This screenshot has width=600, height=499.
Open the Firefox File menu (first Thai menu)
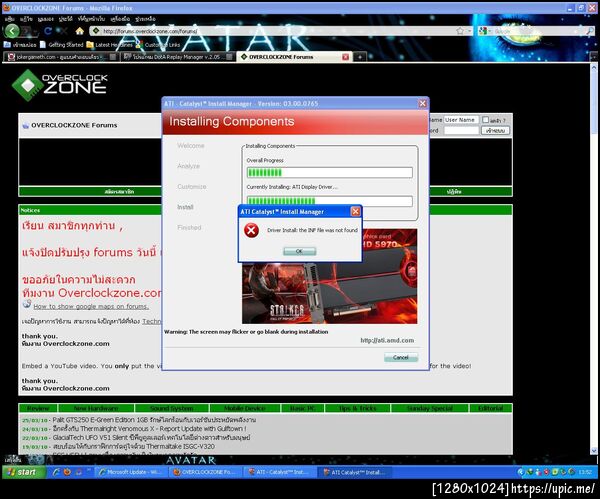point(10,19)
